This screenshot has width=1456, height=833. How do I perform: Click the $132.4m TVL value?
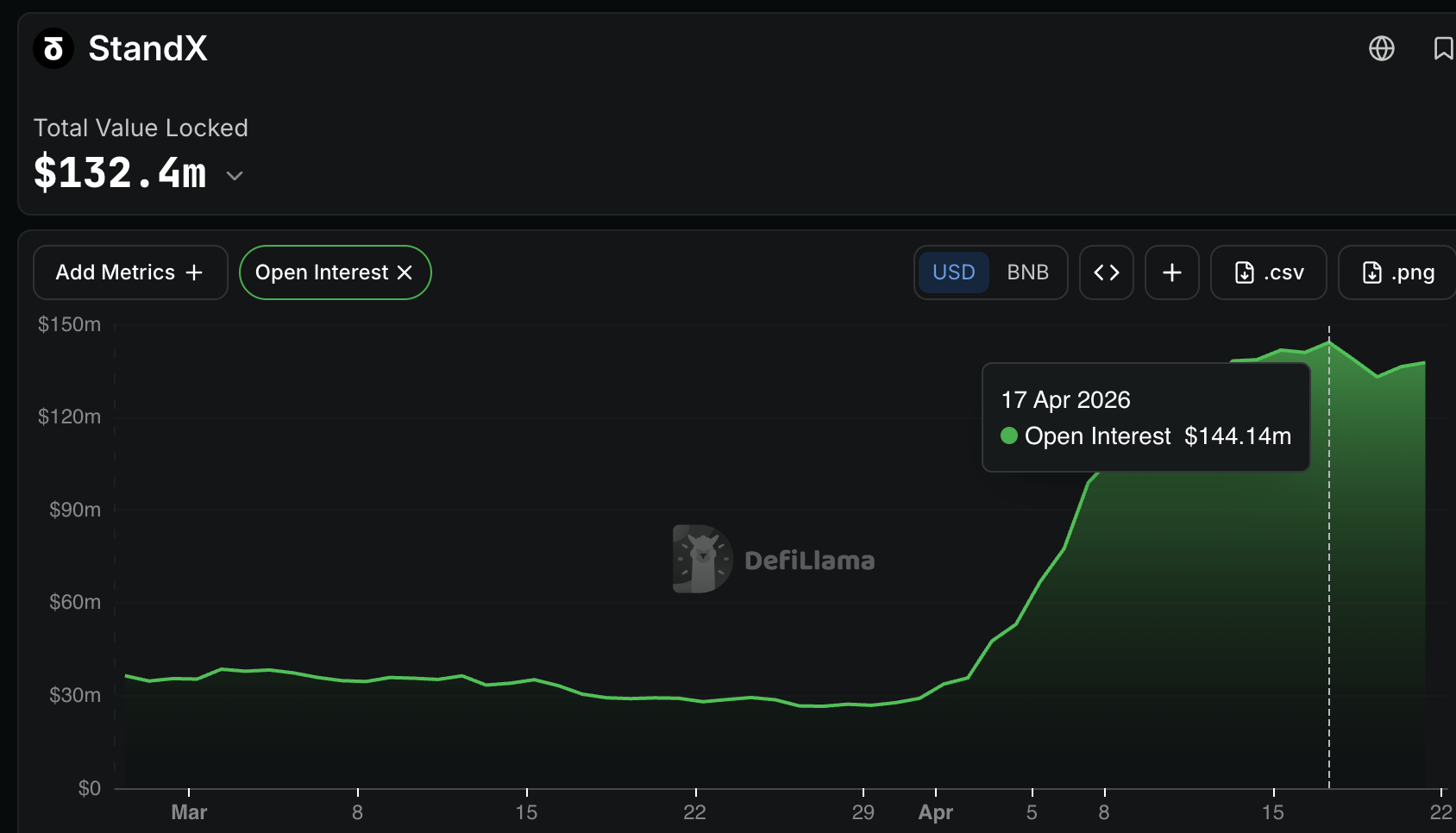click(x=120, y=173)
